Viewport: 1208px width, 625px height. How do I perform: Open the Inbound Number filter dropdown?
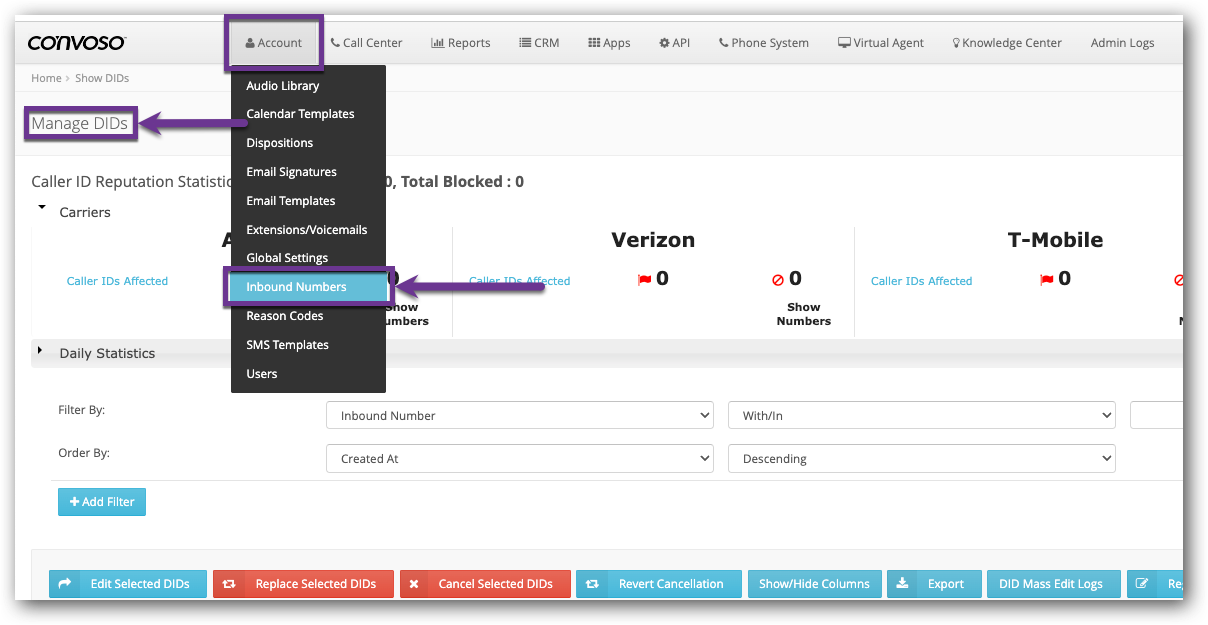point(519,416)
